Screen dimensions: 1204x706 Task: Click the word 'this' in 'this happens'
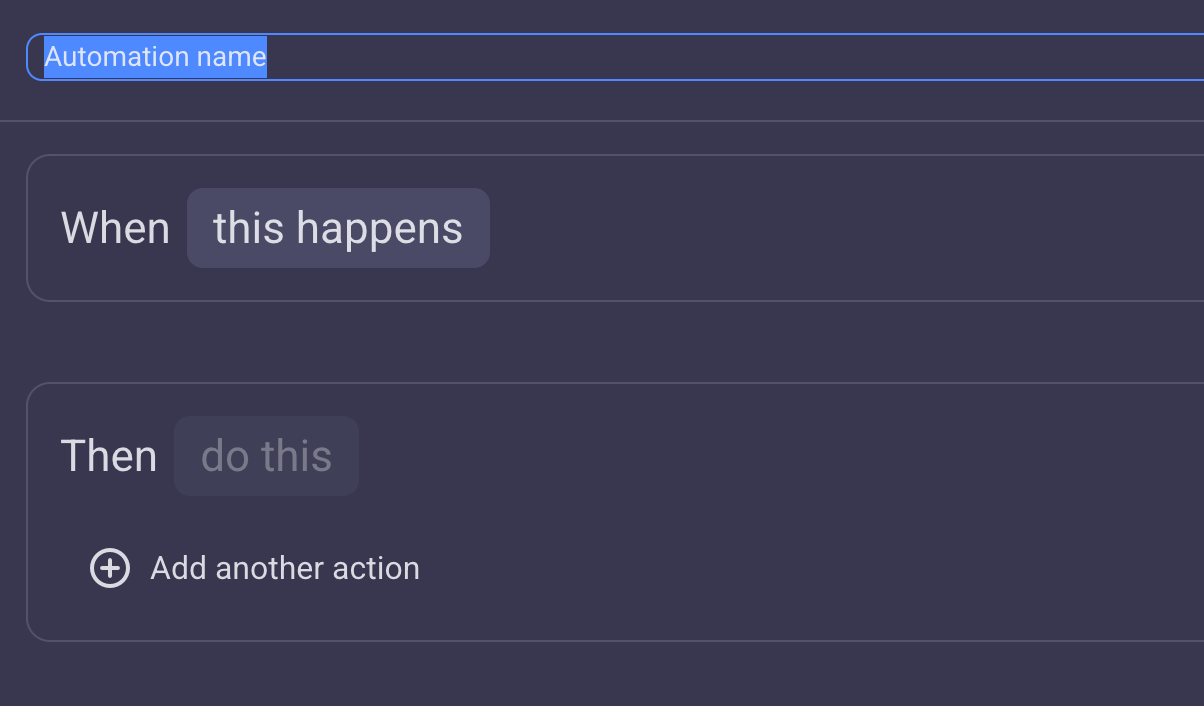pos(249,228)
